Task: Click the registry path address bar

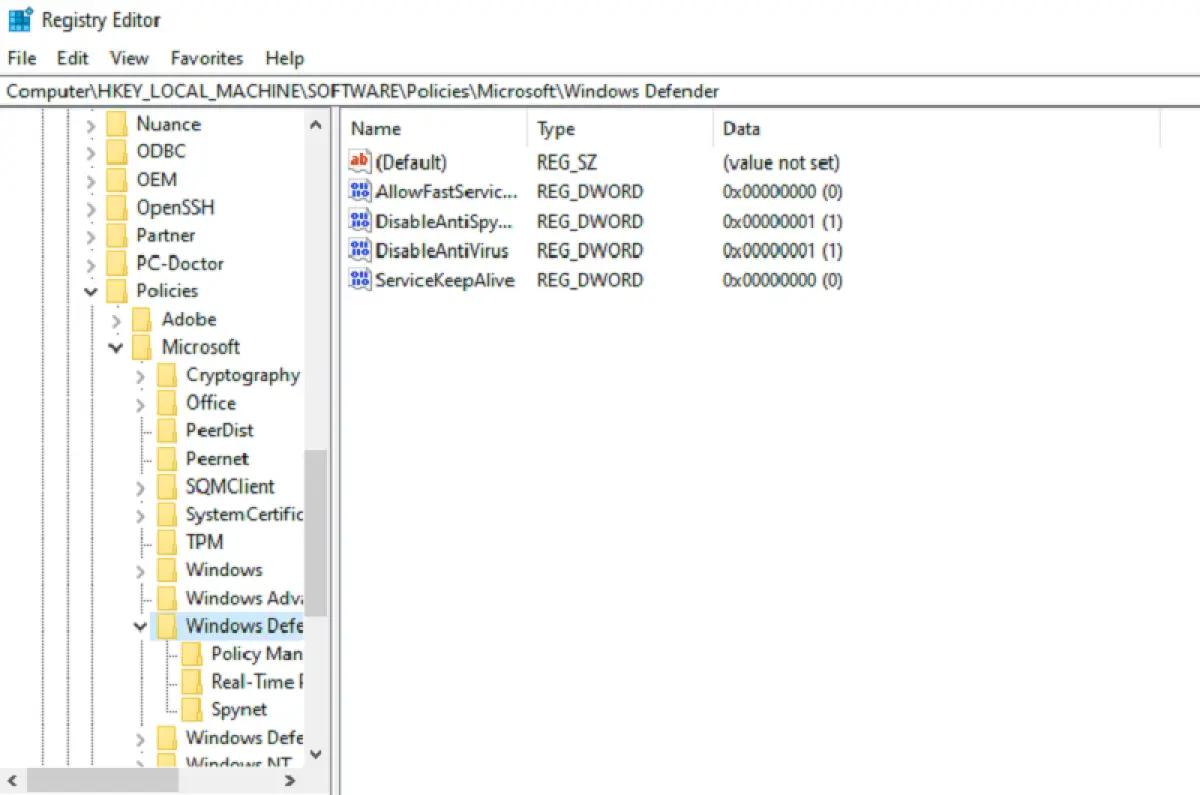Action: click(600, 91)
